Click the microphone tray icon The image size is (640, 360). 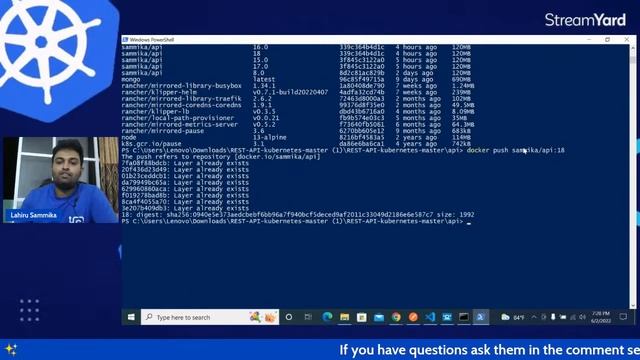(553, 317)
